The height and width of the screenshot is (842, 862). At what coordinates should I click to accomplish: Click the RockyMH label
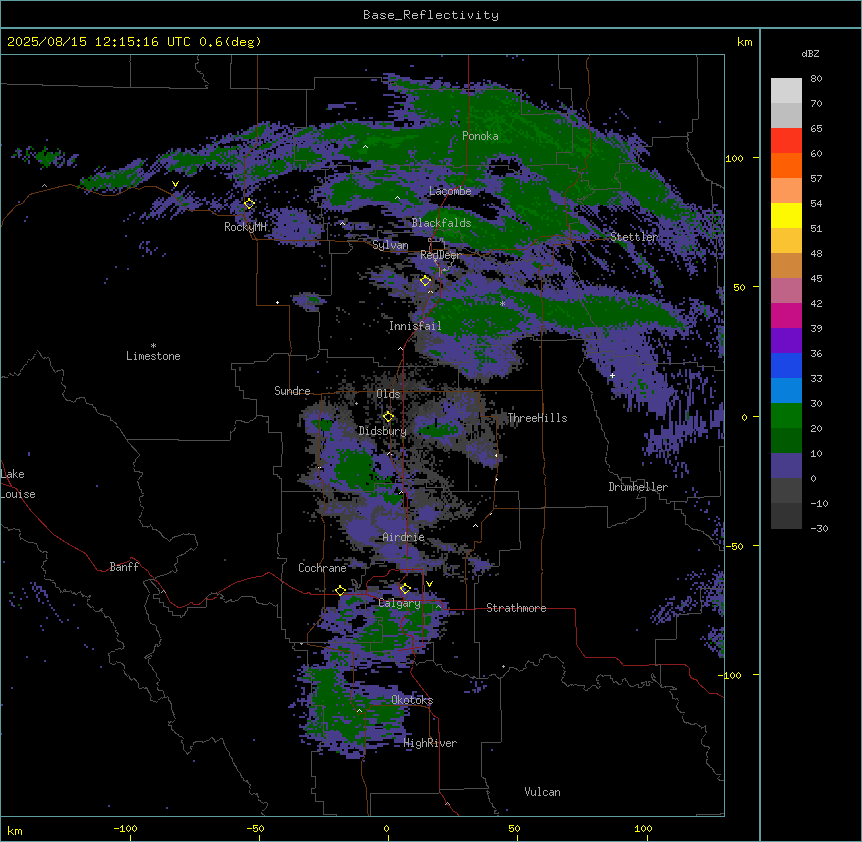pyautogui.click(x=245, y=227)
